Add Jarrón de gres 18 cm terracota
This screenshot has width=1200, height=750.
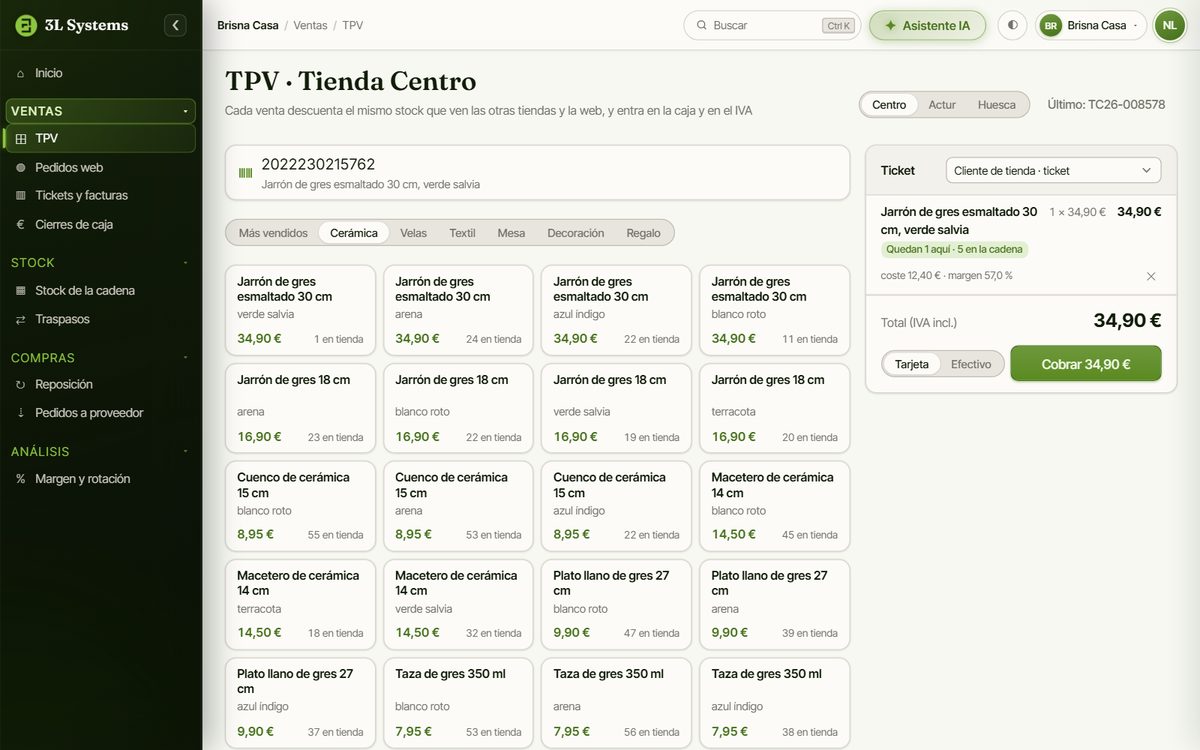[774, 408]
